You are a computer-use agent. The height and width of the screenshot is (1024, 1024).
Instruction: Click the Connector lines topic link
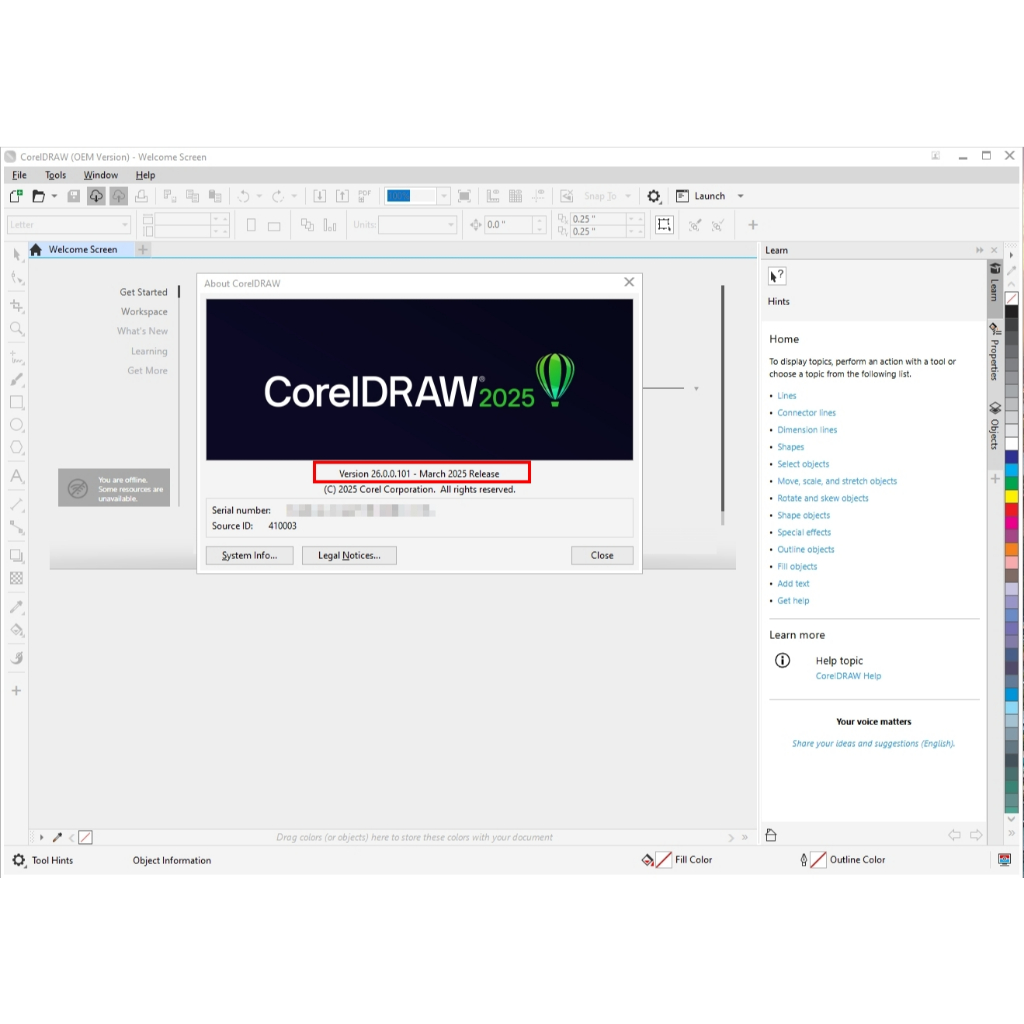[807, 413]
